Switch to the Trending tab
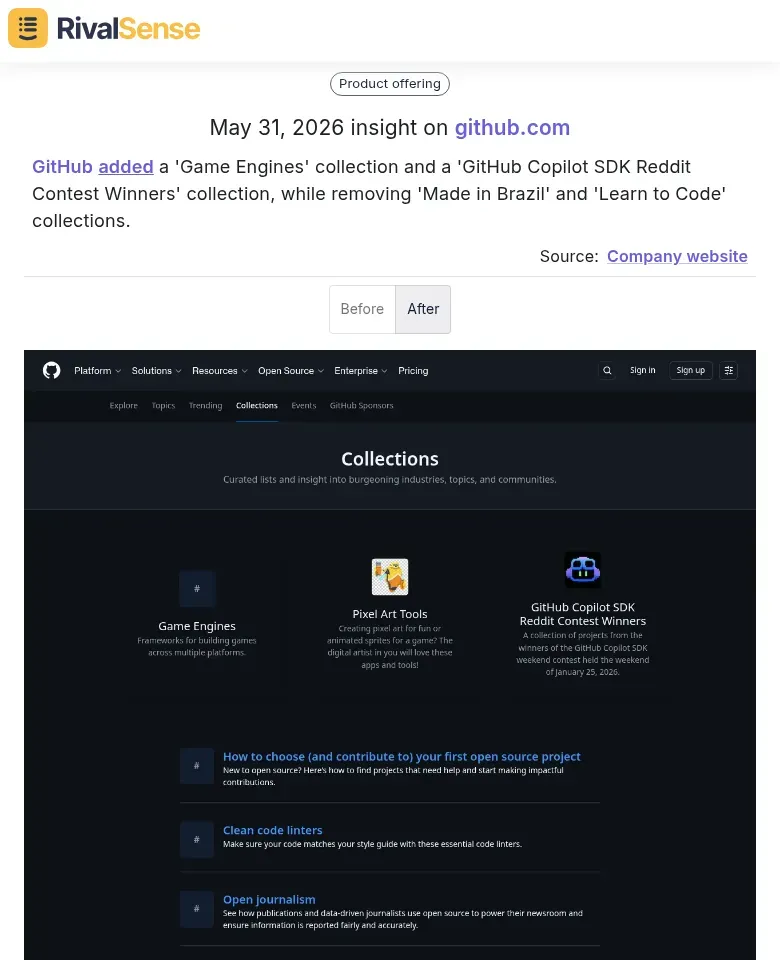The height and width of the screenshot is (960, 780). (x=205, y=405)
